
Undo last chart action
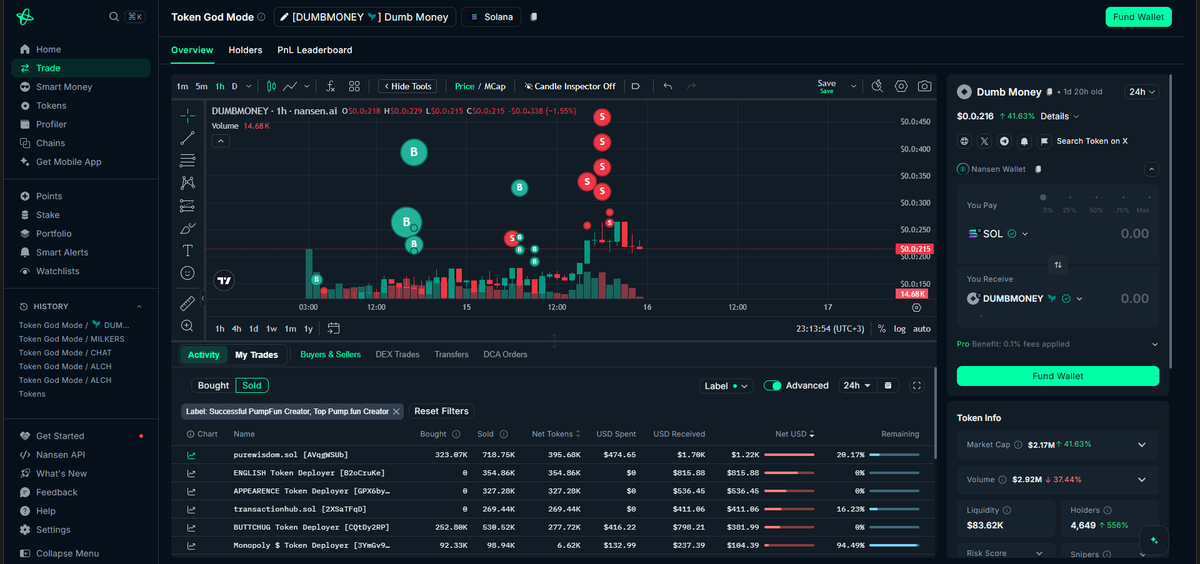[667, 86]
